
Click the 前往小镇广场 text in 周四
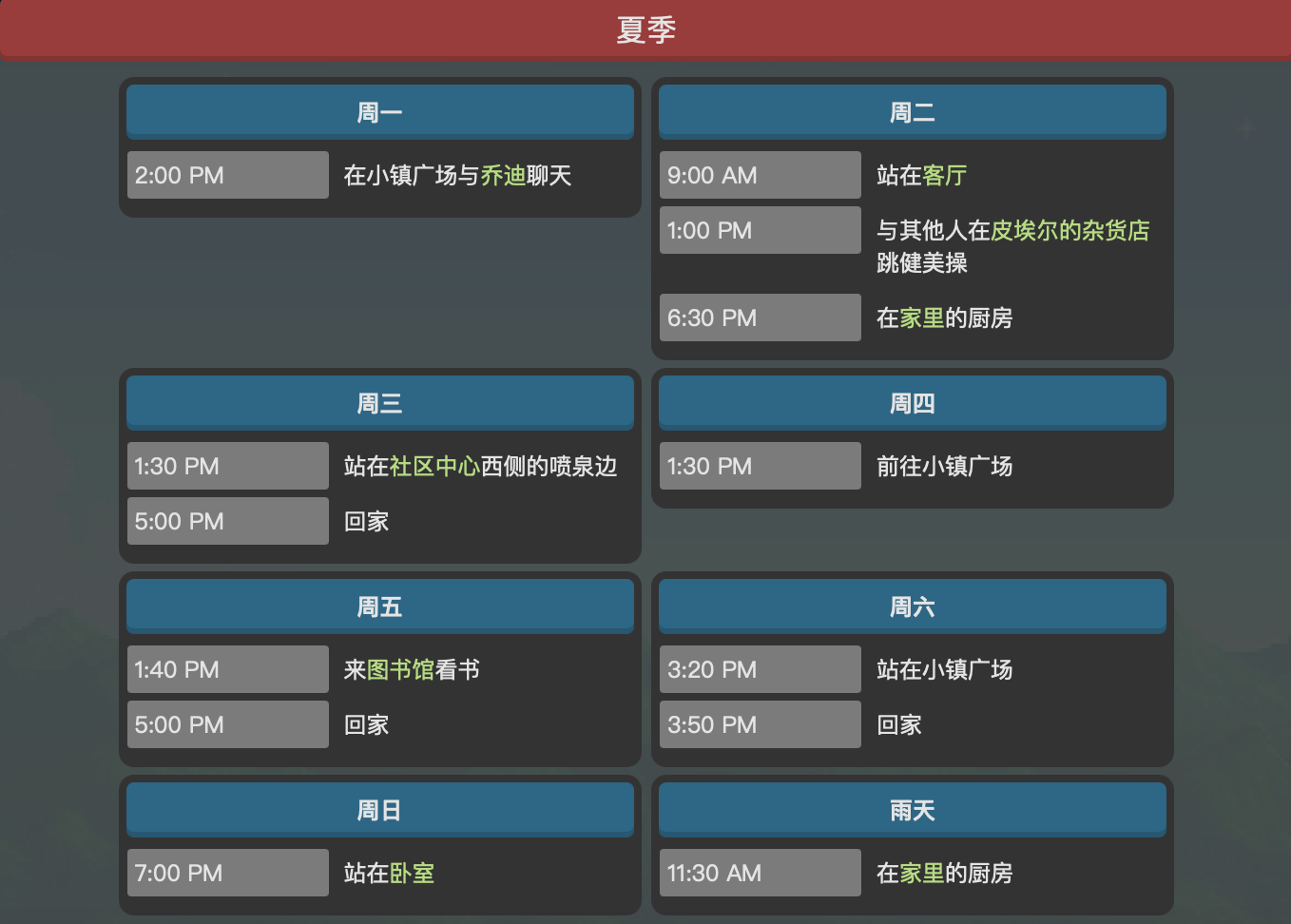tap(945, 467)
